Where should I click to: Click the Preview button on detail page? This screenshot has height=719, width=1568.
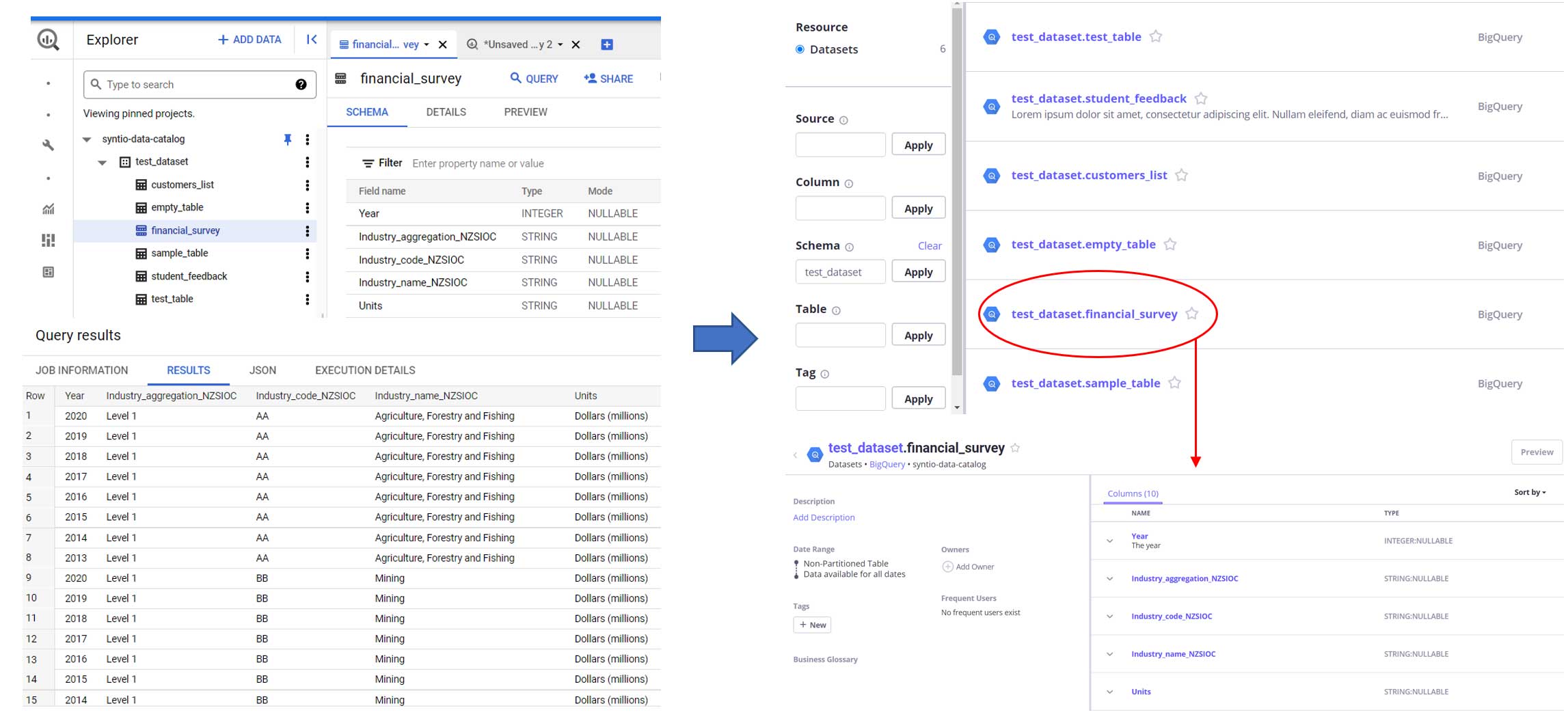[x=1537, y=452]
